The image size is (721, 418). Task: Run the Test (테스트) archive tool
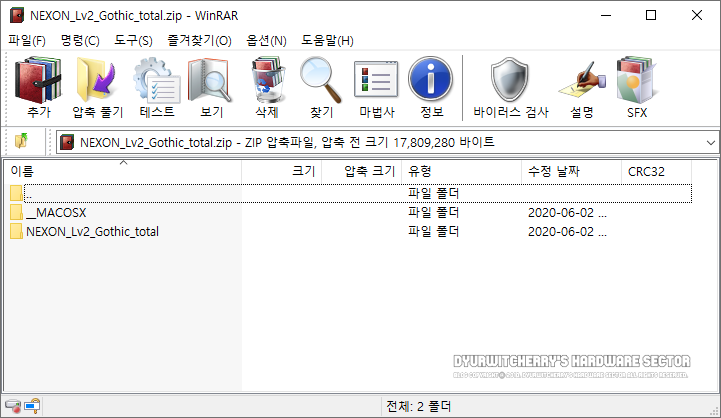[x=157, y=80]
